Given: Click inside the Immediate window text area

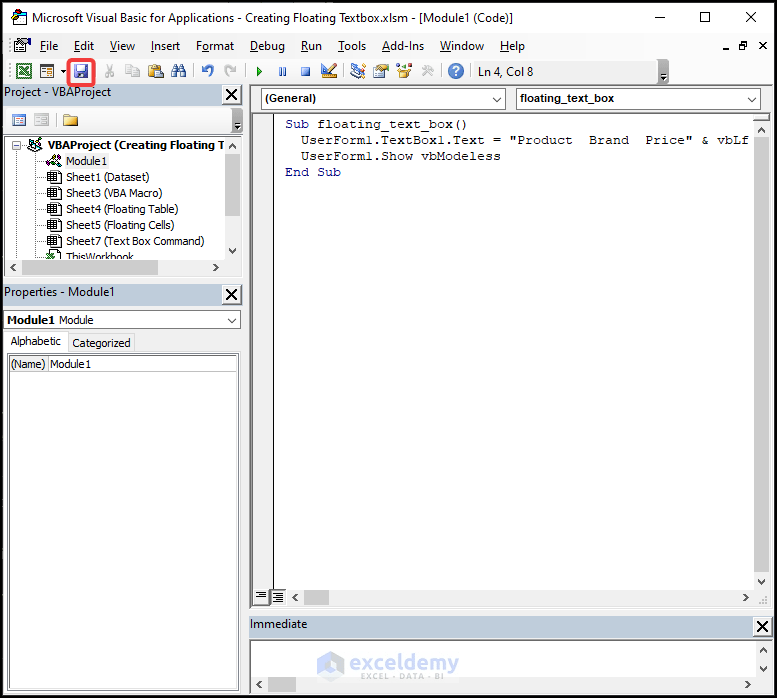Looking at the screenshot, I should (502, 659).
